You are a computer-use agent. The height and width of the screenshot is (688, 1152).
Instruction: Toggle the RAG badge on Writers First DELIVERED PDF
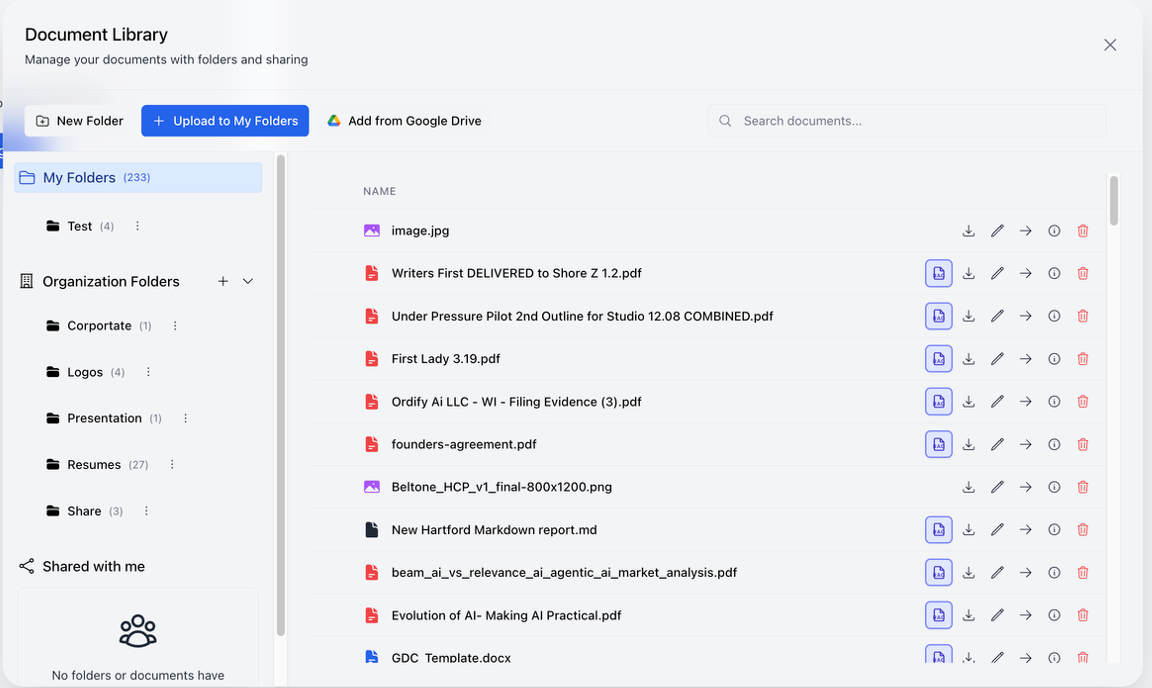938,273
